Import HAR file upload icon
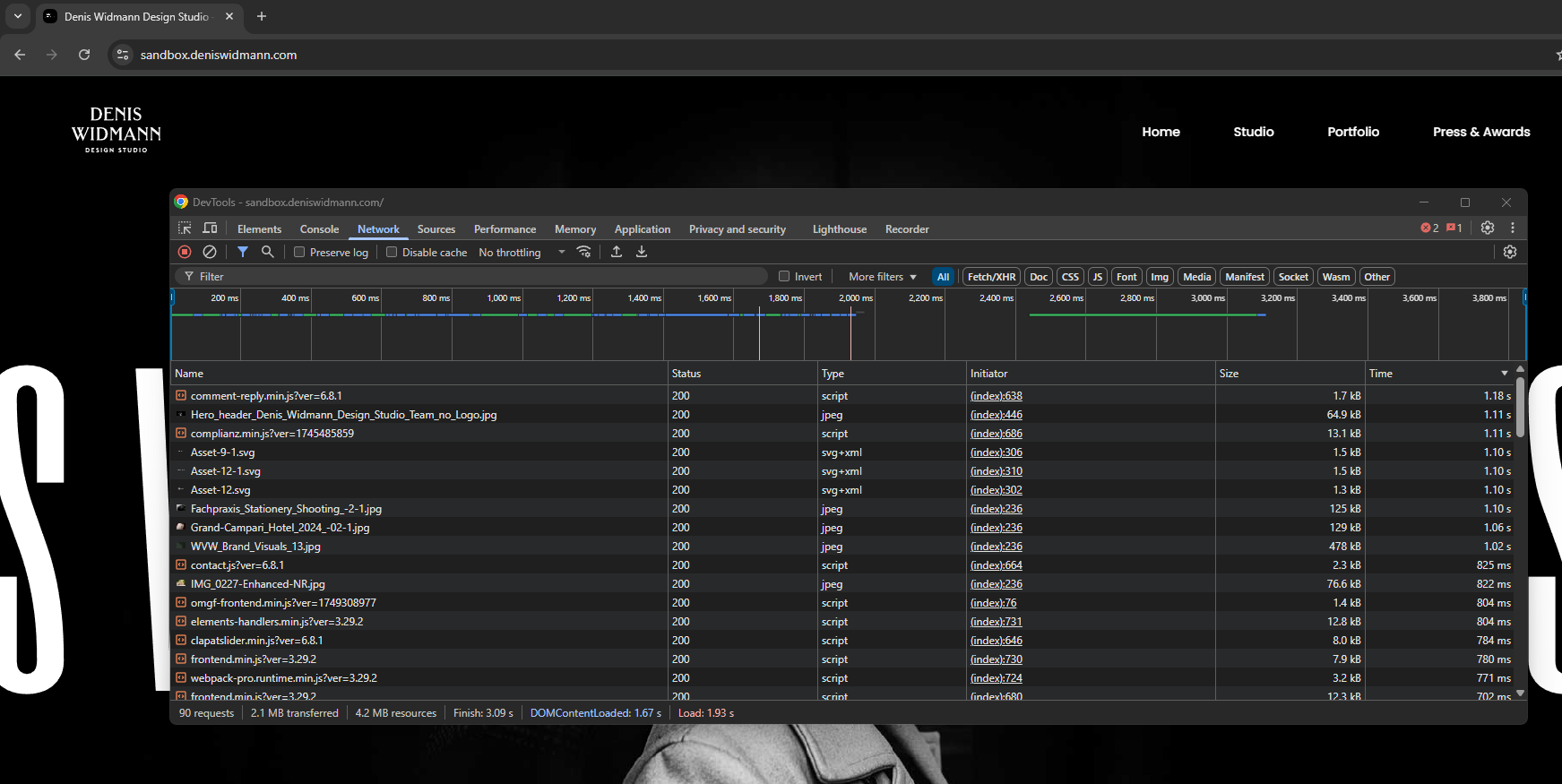Image resolution: width=1562 pixels, height=784 pixels. point(617,252)
